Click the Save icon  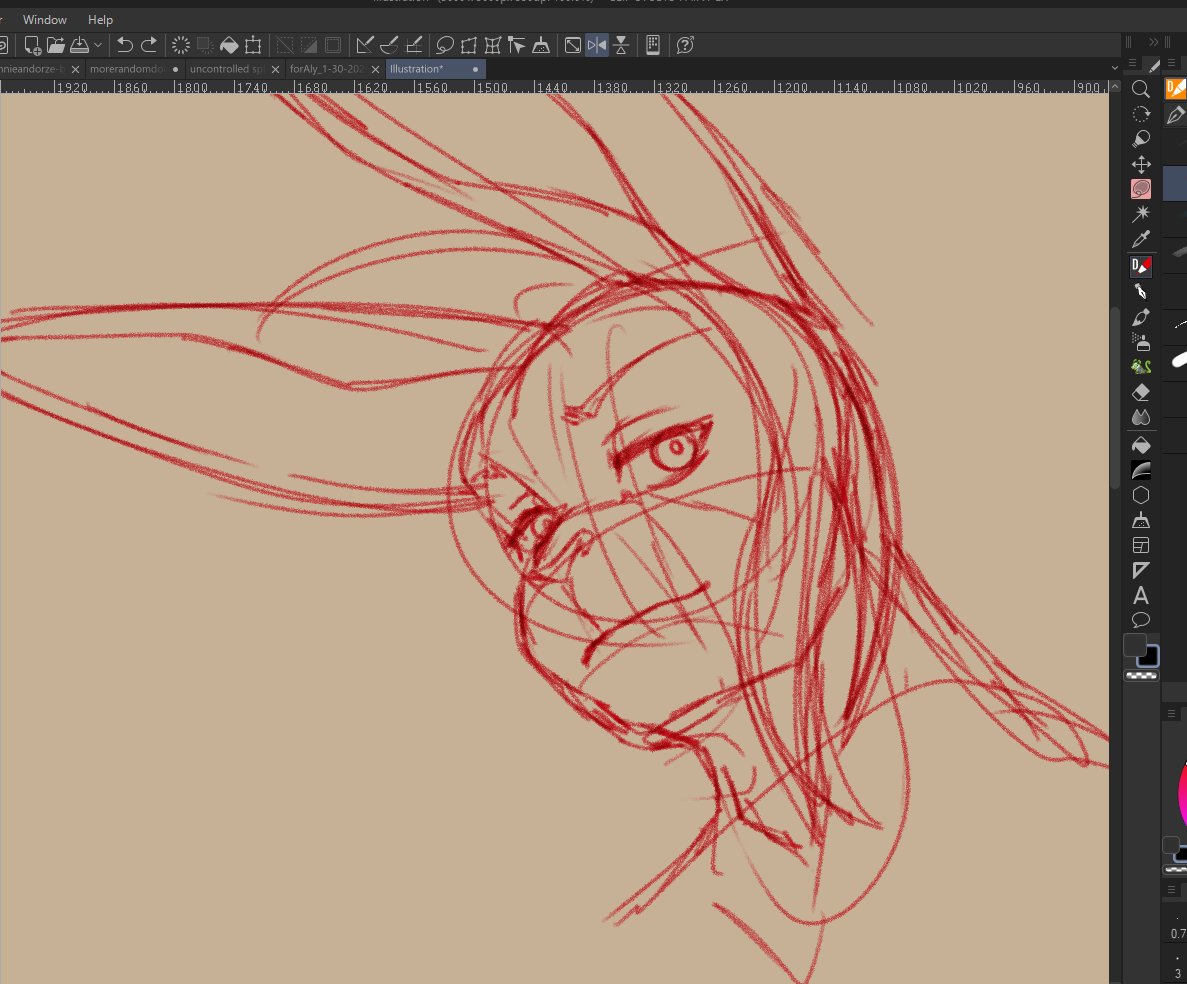[x=79, y=45]
